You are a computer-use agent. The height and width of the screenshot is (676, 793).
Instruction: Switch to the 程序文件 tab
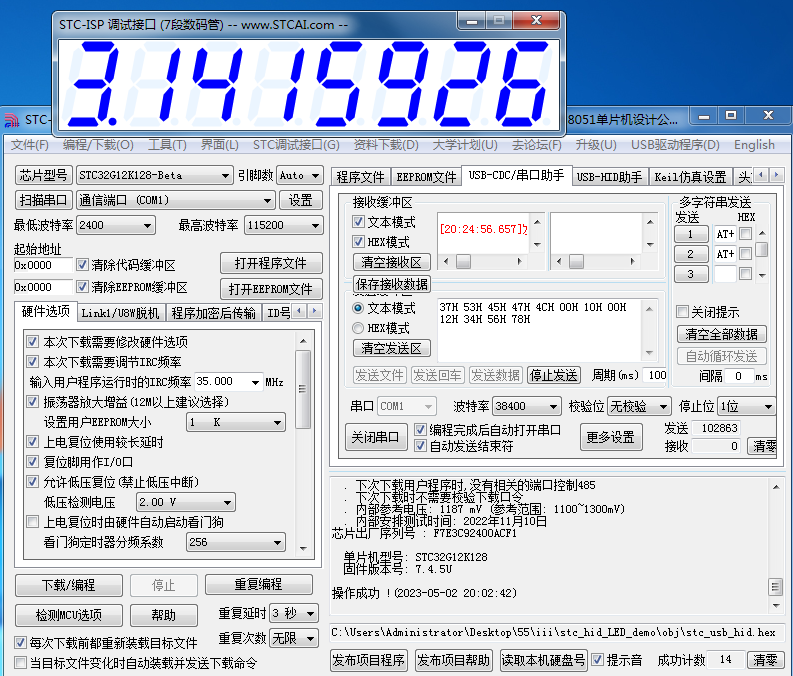360,177
